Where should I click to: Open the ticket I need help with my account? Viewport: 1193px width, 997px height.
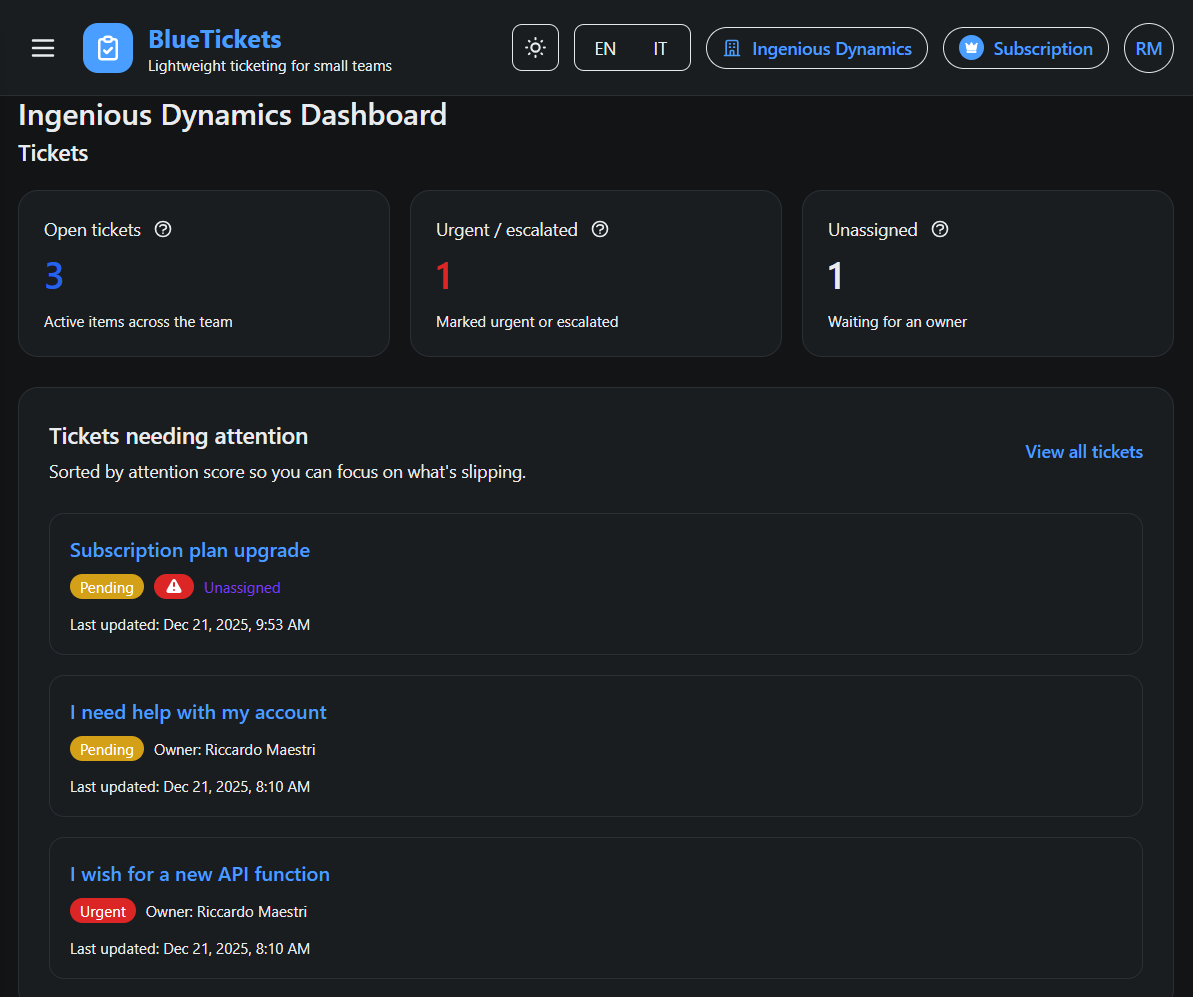(x=197, y=712)
